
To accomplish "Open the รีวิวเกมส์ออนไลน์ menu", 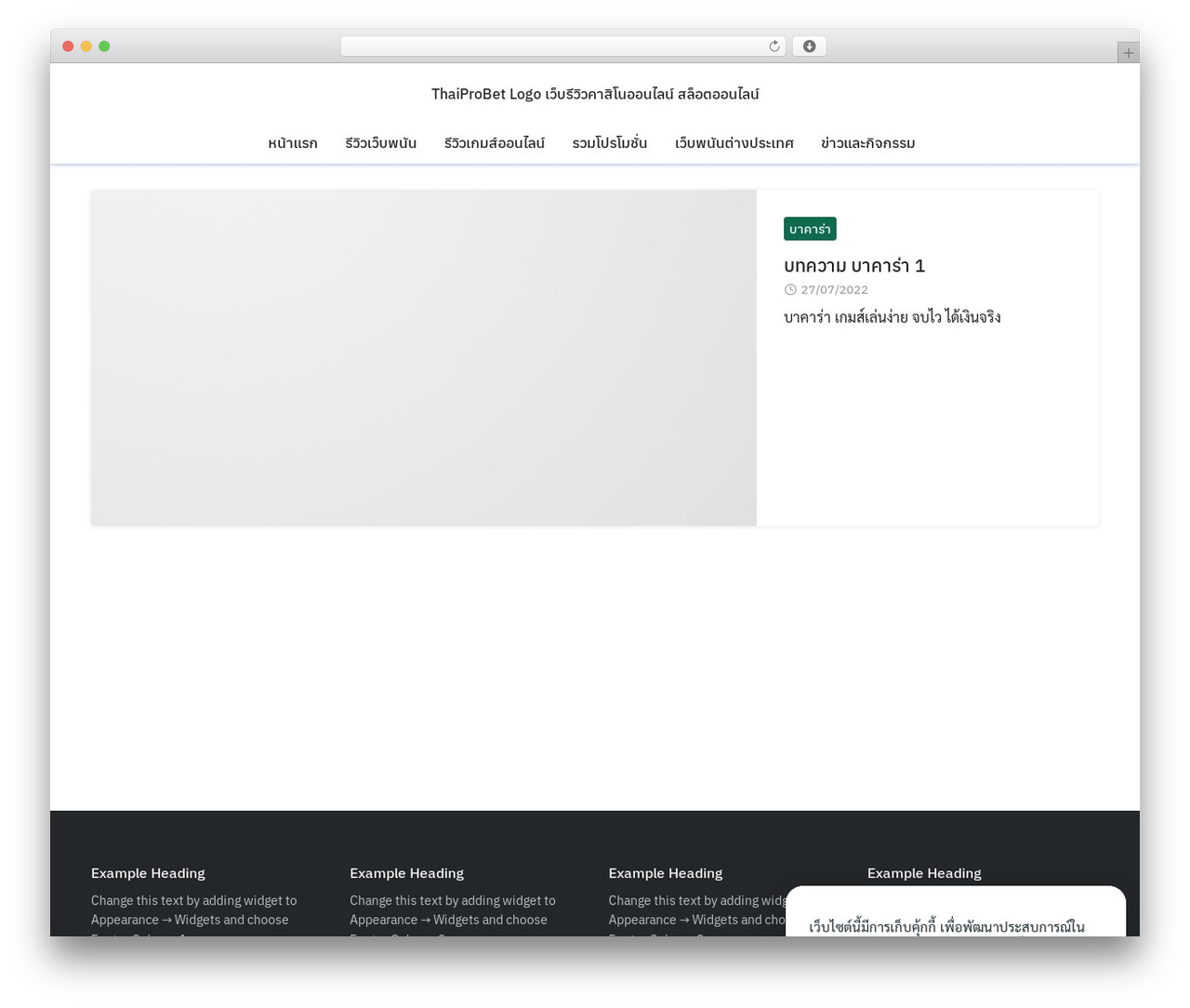I will coord(495,143).
